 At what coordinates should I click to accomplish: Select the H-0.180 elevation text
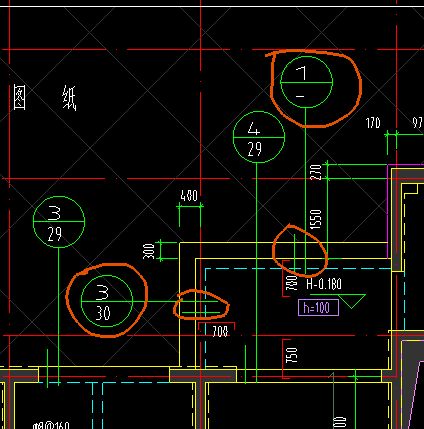[x=324, y=284]
